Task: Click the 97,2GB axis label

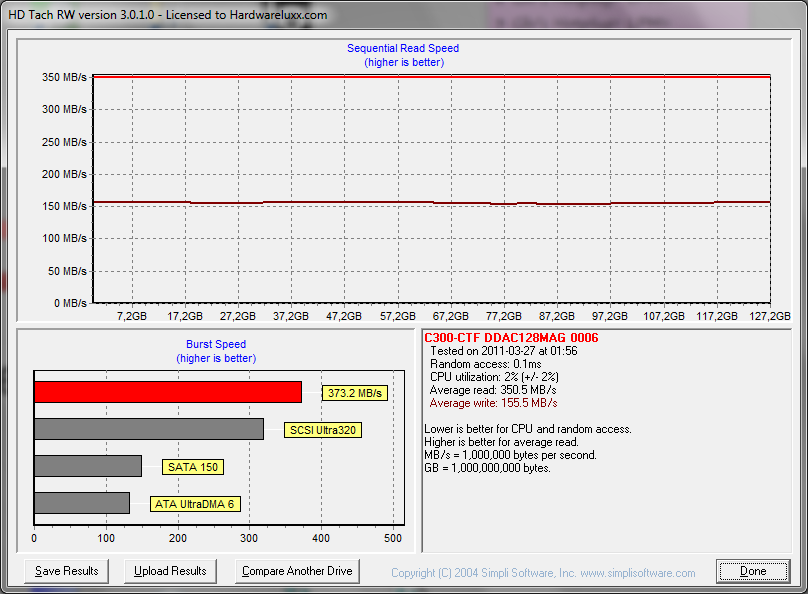Action: pyautogui.click(x=610, y=316)
